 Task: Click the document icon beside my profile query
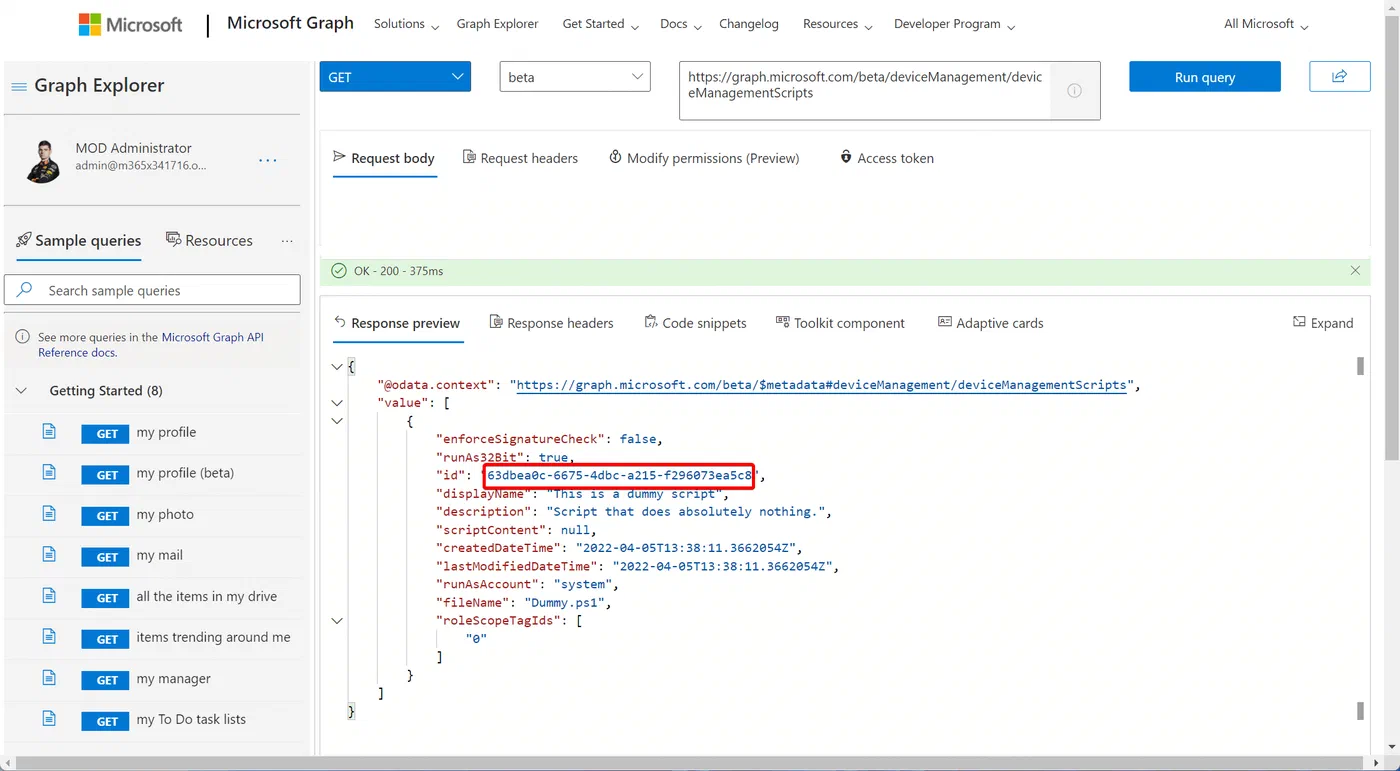click(x=49, y=432)
